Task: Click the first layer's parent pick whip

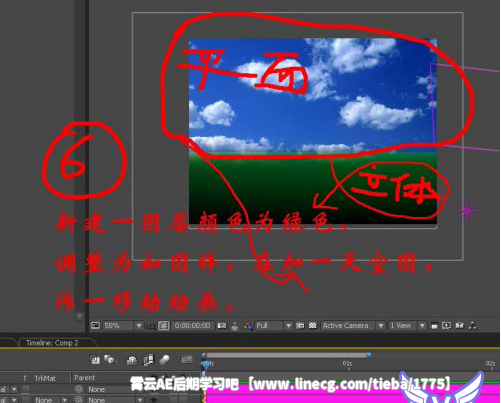Action: click(x=79, y=389)
